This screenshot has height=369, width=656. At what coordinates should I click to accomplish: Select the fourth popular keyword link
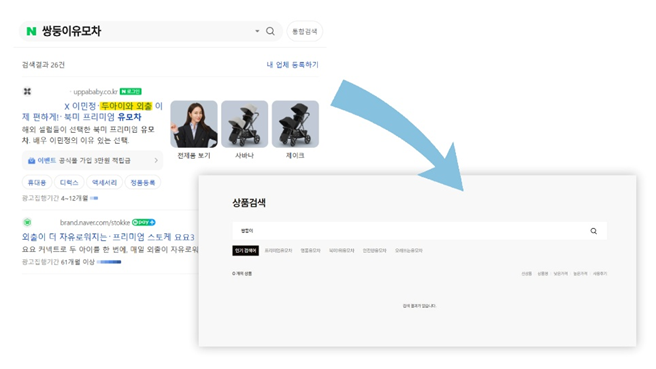pos(374,251)
